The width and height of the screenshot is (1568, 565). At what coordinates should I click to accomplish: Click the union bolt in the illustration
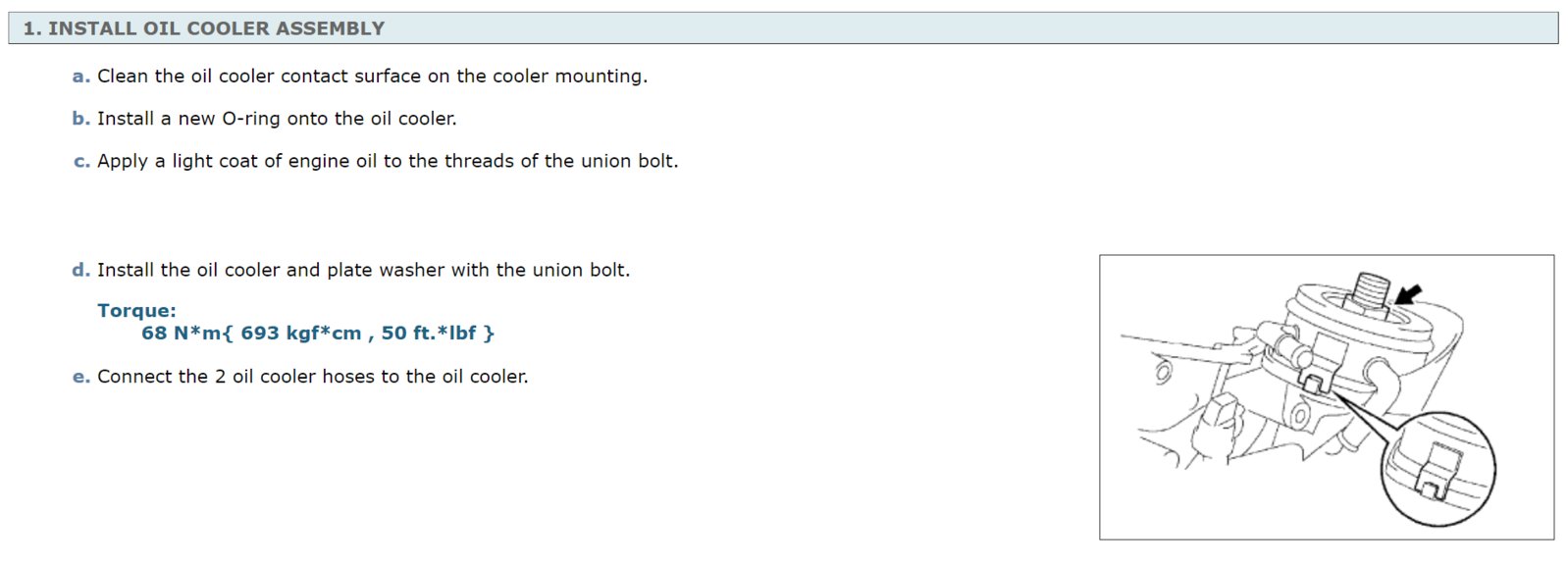coord(1372,292)
